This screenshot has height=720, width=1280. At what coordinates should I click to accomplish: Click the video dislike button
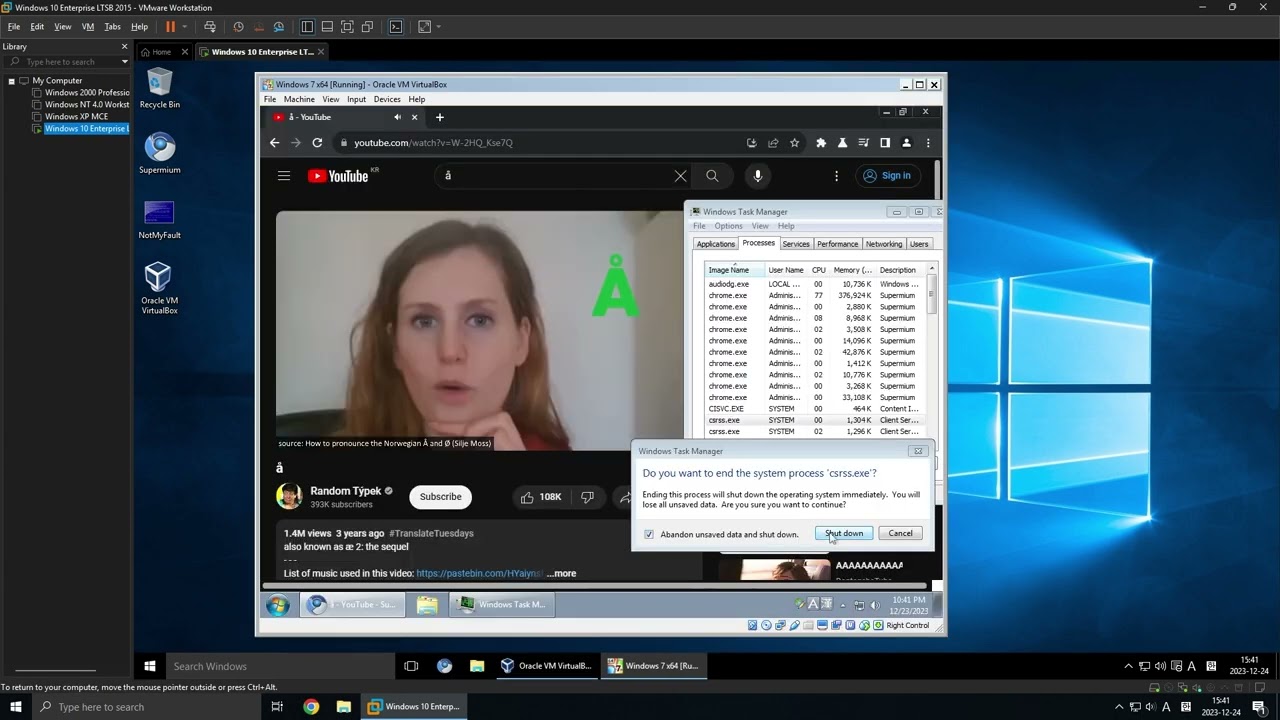[587, 497]
